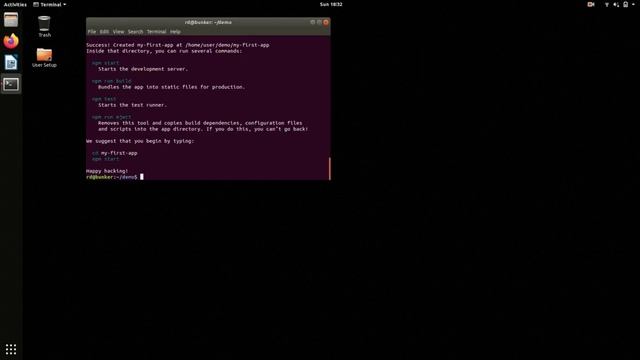Open the File menu in Terminal

pos(92,31)
